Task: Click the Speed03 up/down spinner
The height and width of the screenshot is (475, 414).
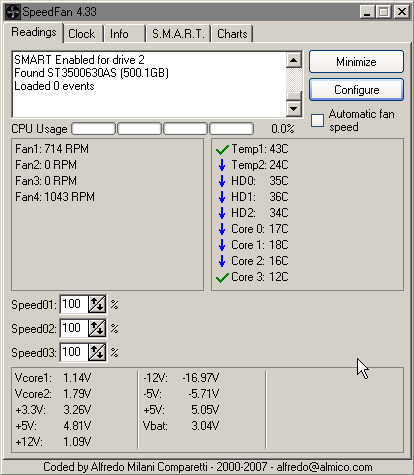Action: click(x=97, y=352)
